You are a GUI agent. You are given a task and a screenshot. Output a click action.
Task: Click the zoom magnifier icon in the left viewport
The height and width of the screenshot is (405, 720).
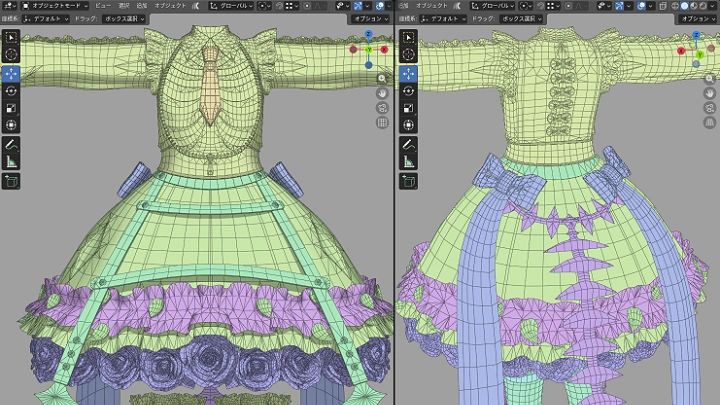(382, 79)
